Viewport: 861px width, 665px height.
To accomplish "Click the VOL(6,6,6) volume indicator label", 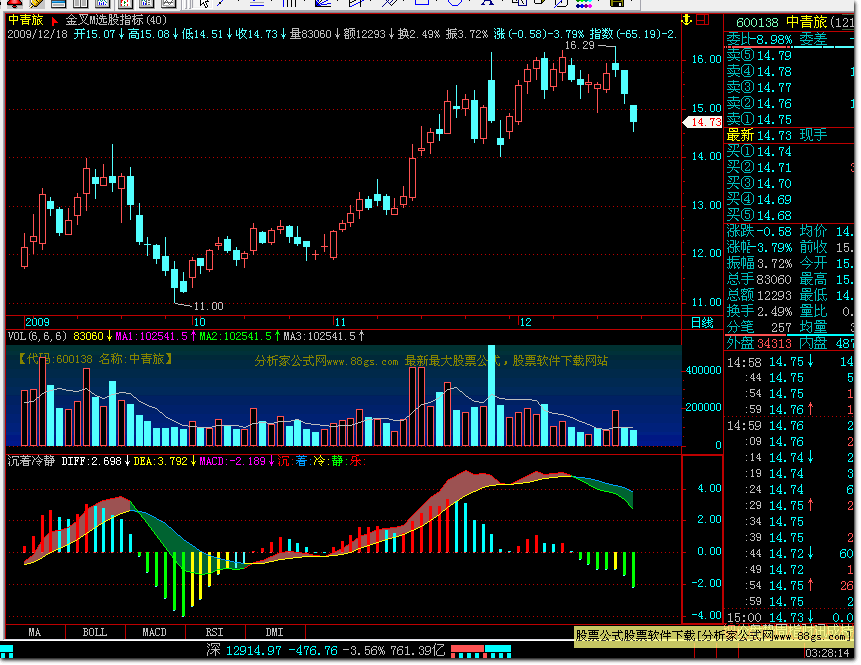I will (x=38, y=336).
